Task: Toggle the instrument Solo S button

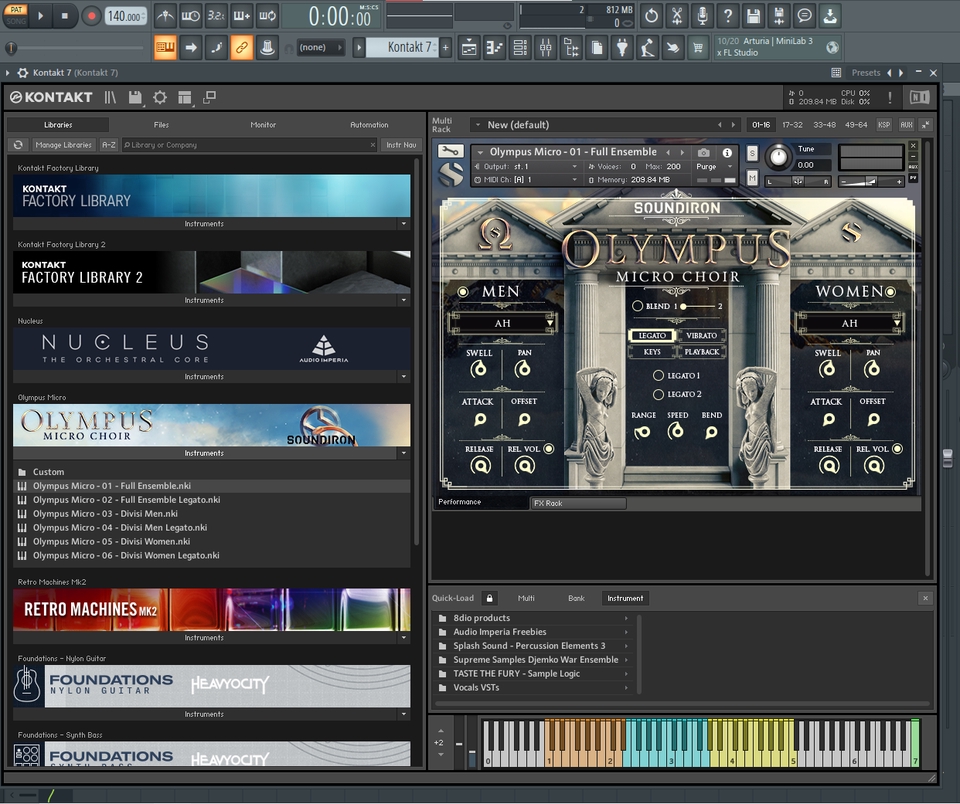Action: pos(752,153)
